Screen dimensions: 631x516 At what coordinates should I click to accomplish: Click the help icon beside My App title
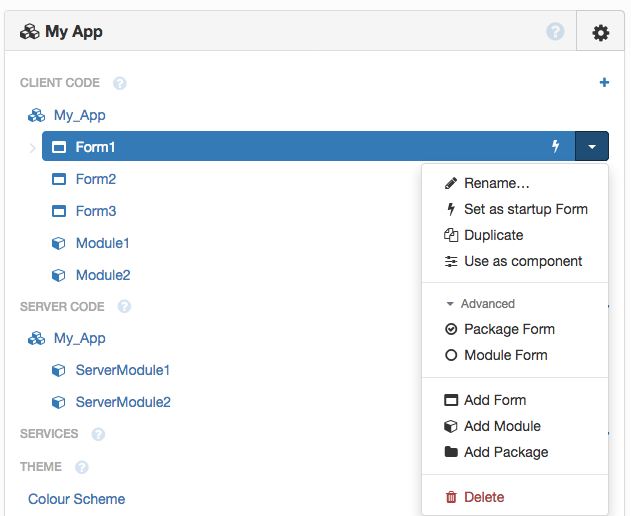(x=555, y=32)
